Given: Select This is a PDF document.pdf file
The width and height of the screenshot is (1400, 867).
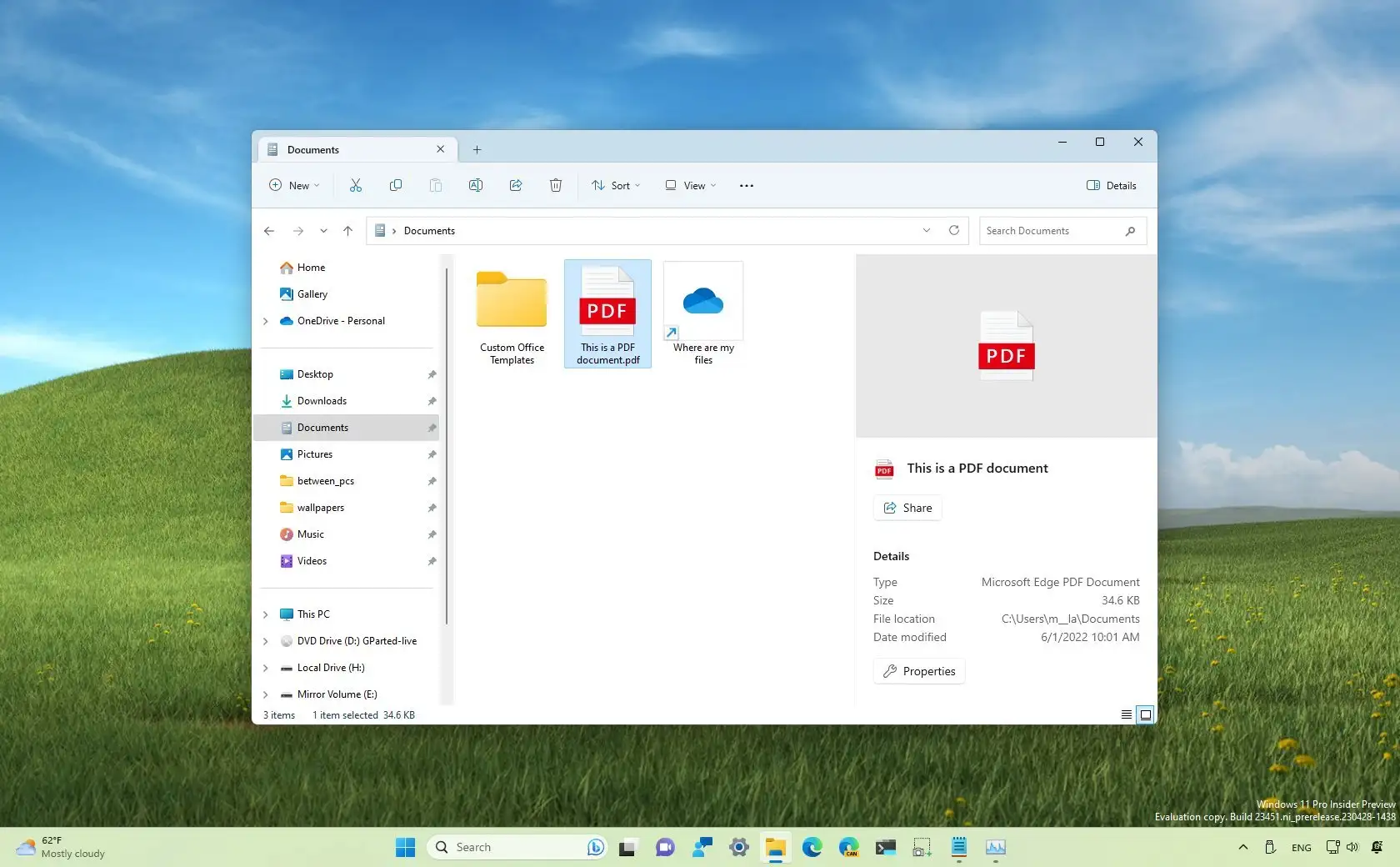Looking at the screenshot, I should pyautogui.click(x=607, y=314).
